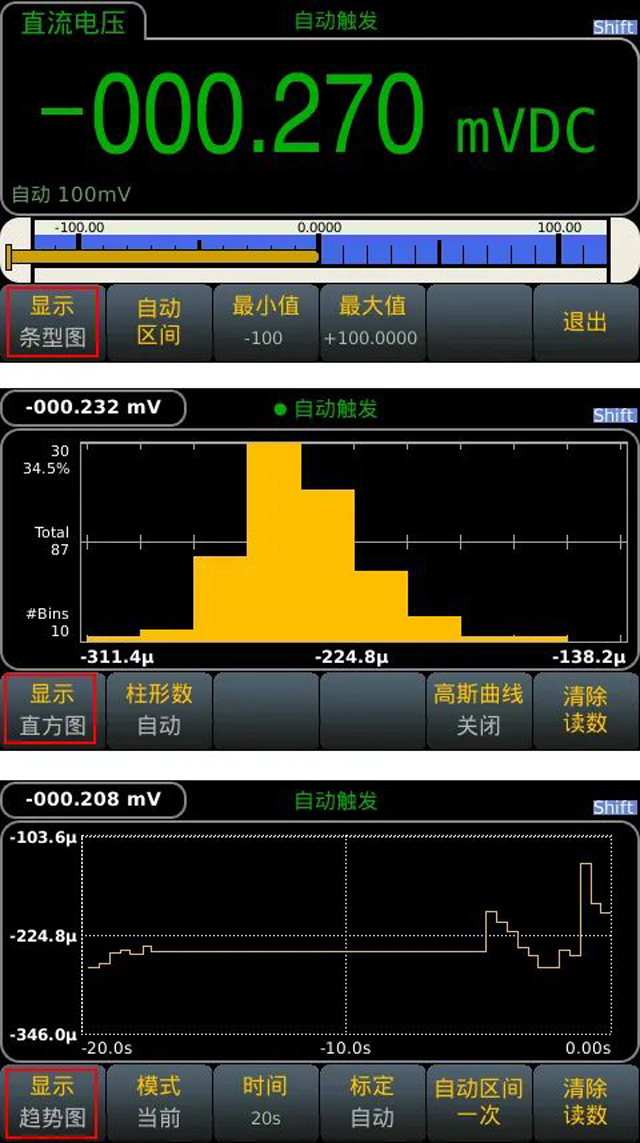Toggle 自动区间 on the bar graph screen
This screenshot has width=640, height=1143.
point(159,321)
